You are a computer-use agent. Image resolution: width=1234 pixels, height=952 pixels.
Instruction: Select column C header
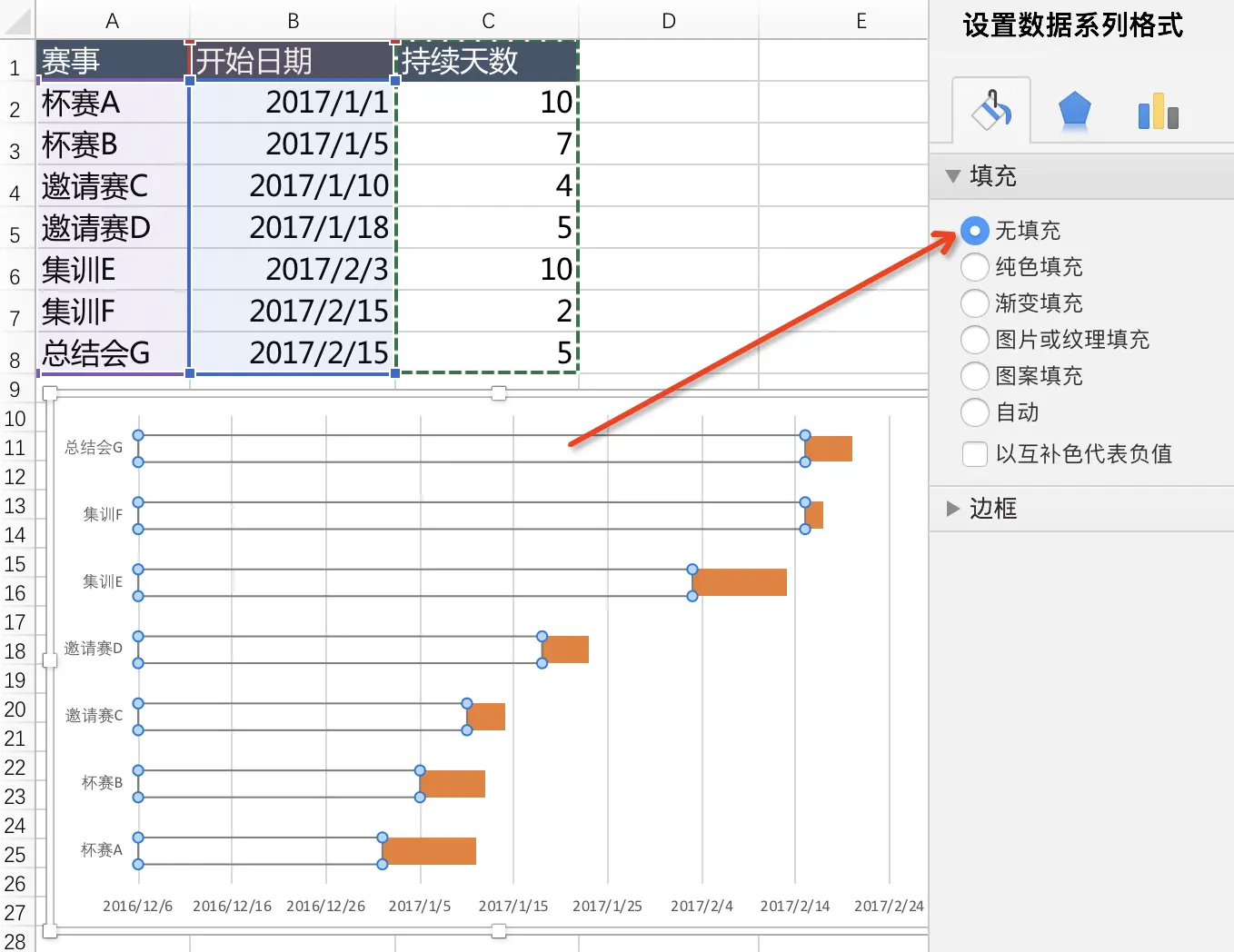[488, 20]
